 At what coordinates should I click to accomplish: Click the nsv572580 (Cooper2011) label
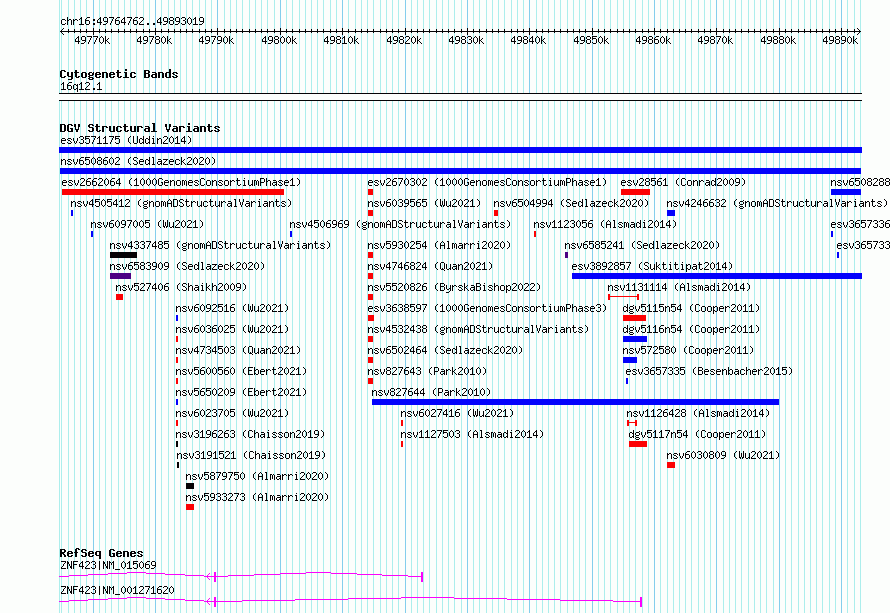(688, 350)
